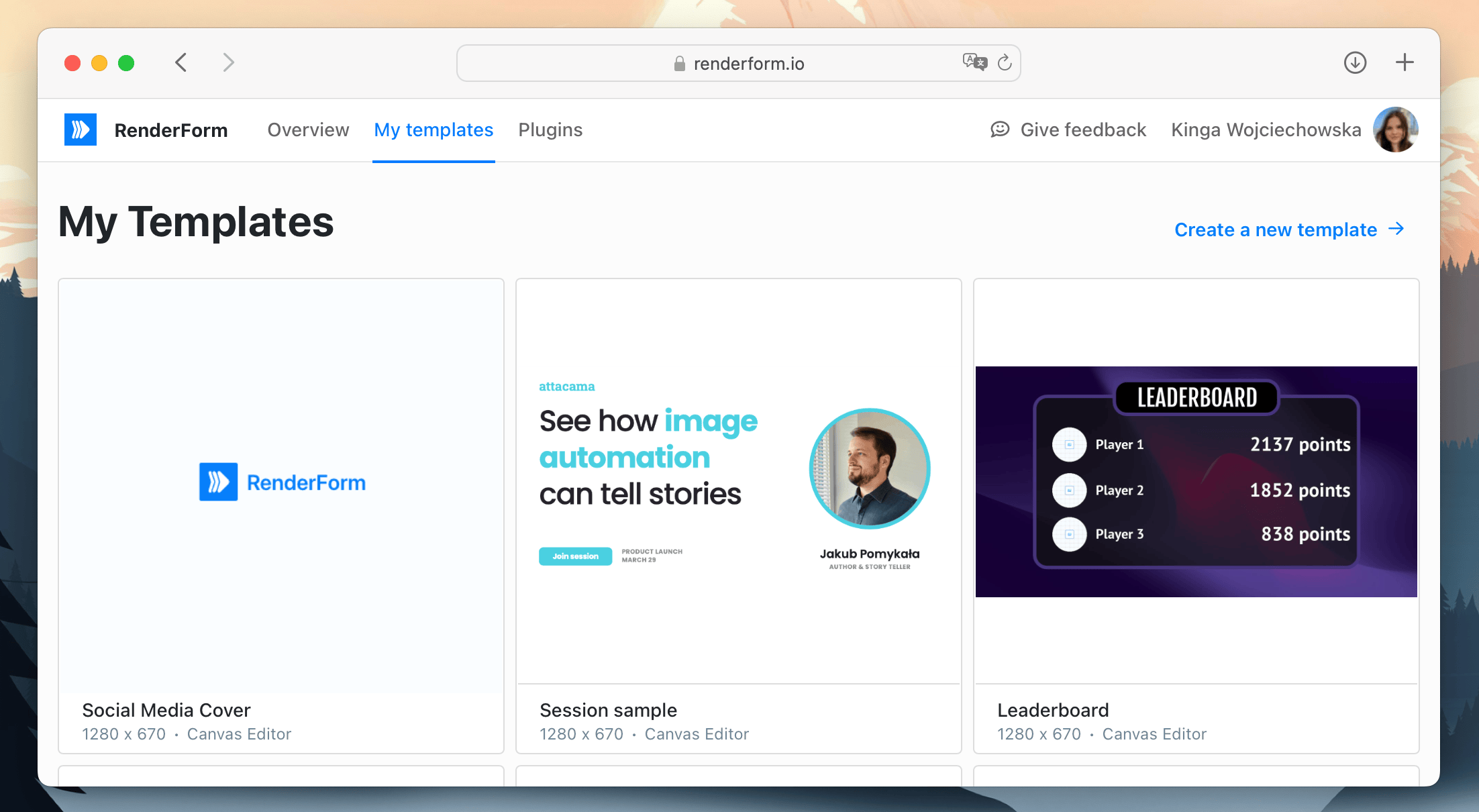1479x812 pixels.
Task: Open the Plugins menu item
Action: [x=550, y=128]
